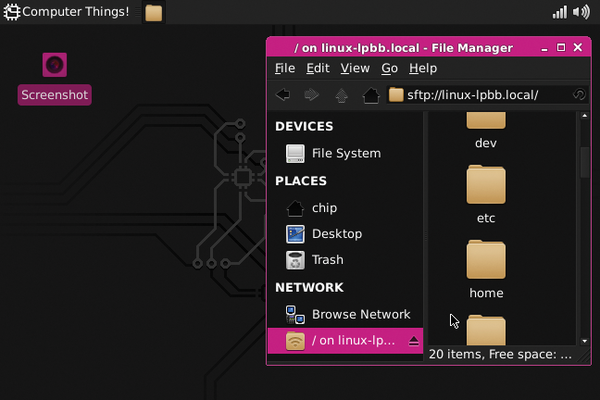Open the Help menu
Screen dimensions: 600x400
coord(423,68)
